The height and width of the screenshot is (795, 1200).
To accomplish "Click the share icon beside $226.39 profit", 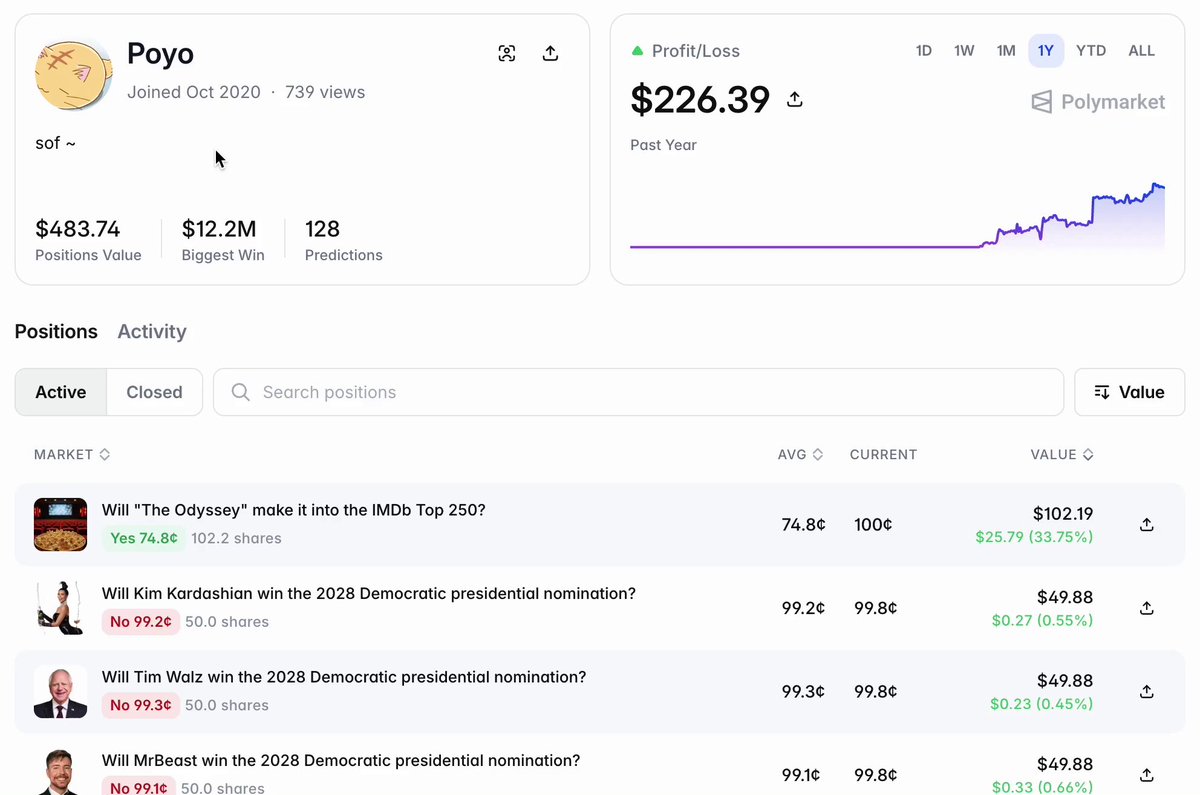I will (x=795, y=100).
